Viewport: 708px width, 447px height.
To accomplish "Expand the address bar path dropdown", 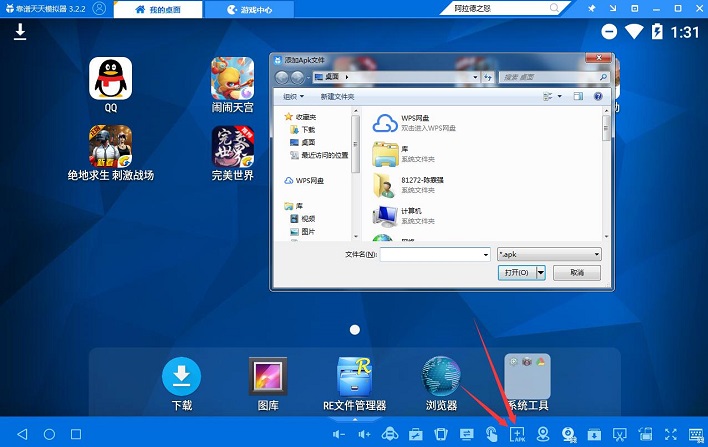I will pyautogui.click(x=475, y=77).
